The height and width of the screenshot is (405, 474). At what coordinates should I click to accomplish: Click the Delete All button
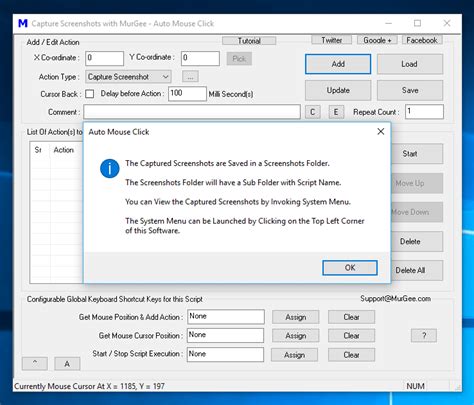417,270
